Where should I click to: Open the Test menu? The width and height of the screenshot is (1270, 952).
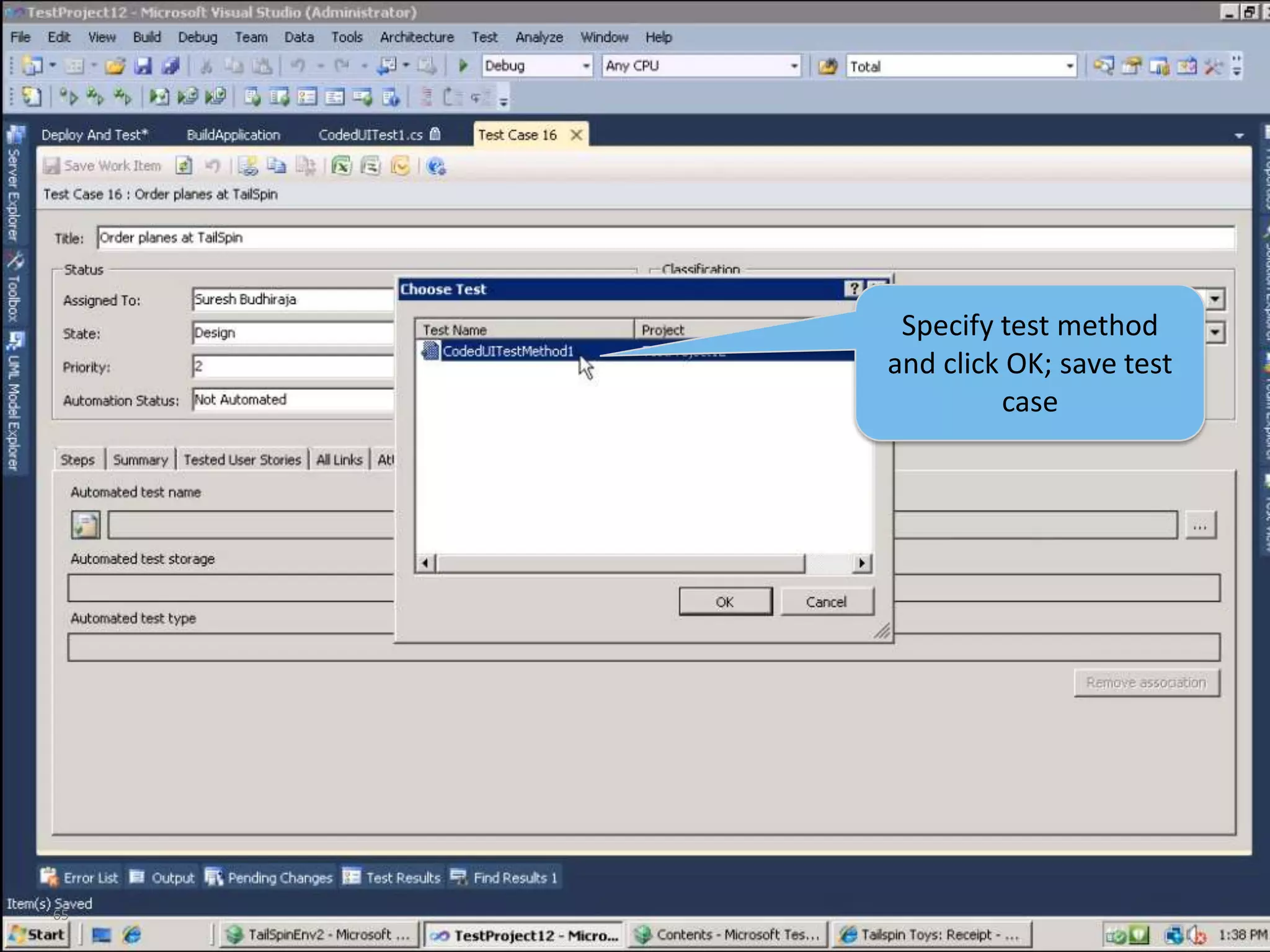pyautogui.click(x=484, y=37)
